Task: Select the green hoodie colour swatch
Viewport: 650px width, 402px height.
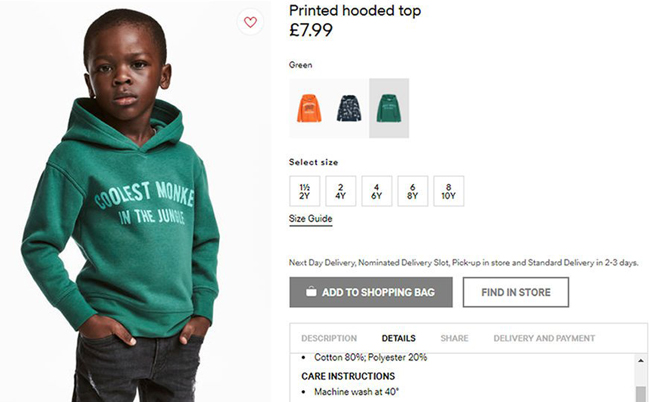Action: 389,108
